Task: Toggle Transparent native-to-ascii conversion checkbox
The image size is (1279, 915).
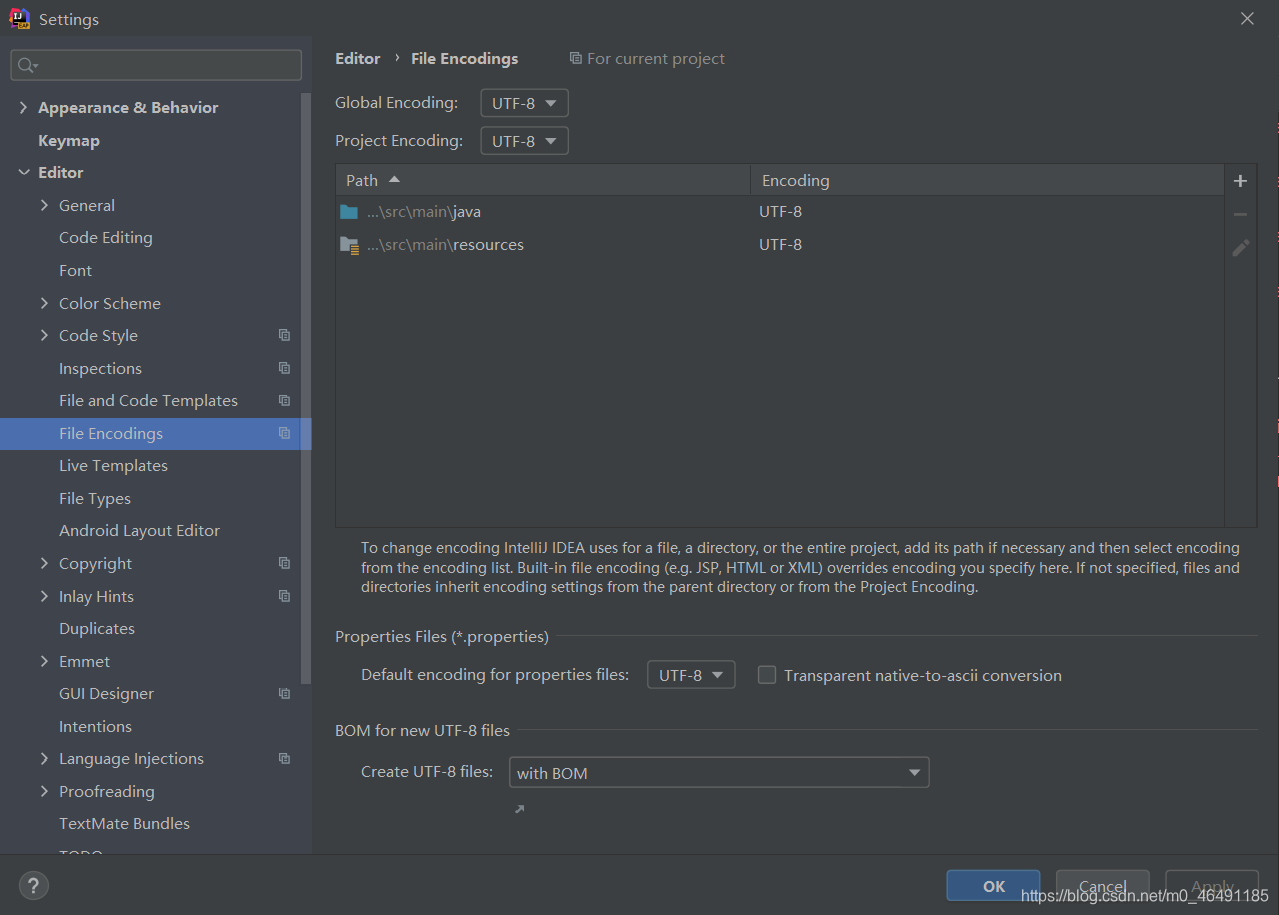Action: coord(767,675)
